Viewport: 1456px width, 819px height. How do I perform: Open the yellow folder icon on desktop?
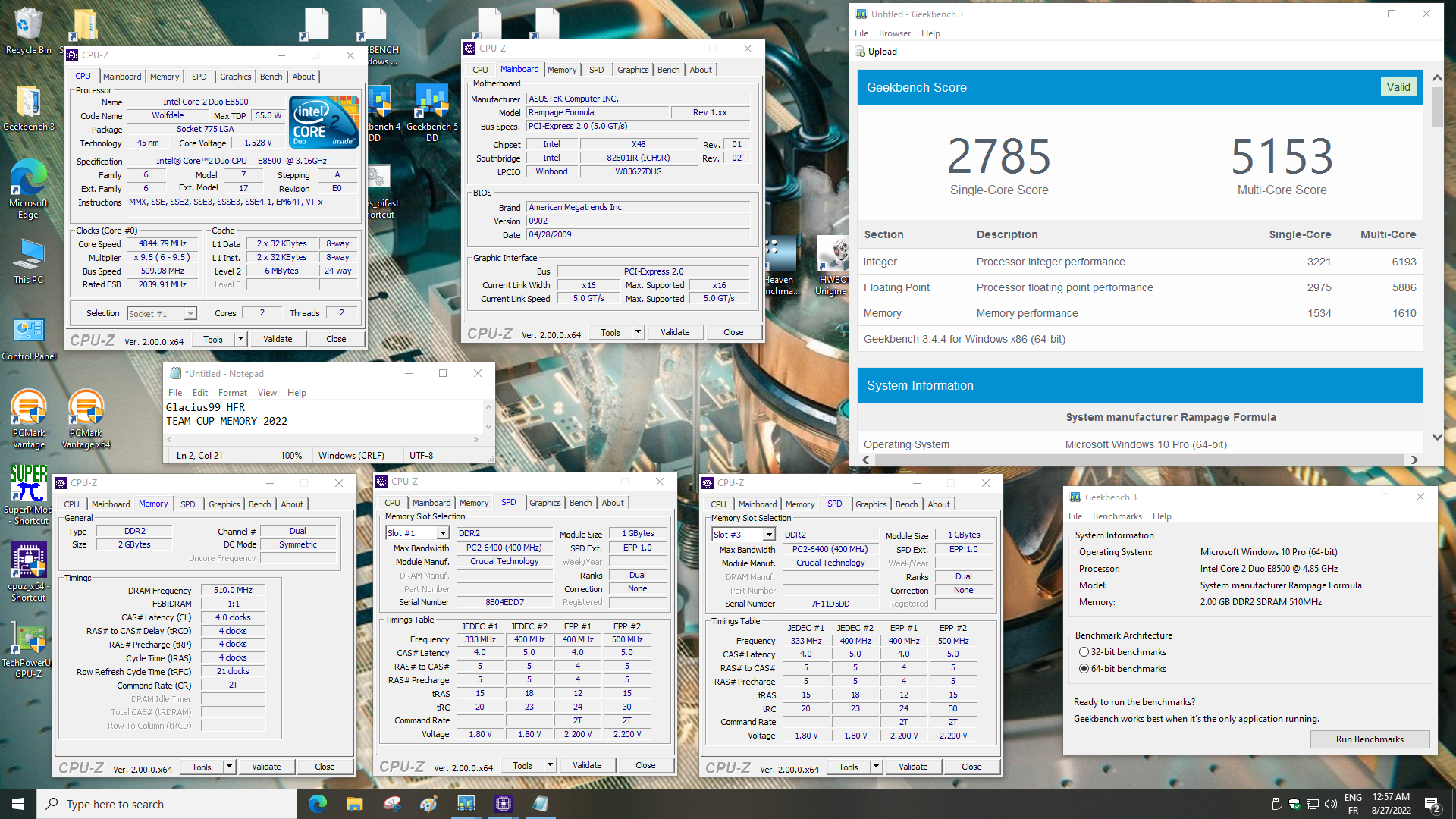coord(86,25)
